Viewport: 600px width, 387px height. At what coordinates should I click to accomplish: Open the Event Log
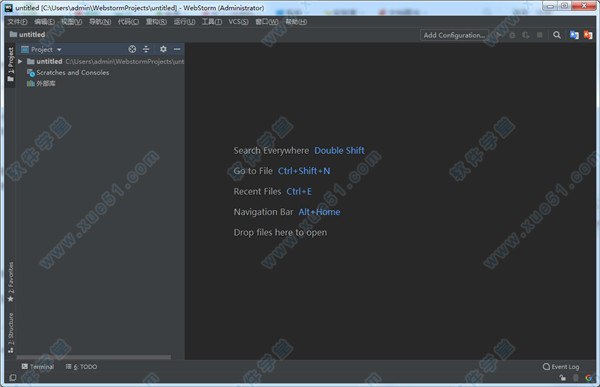pyautogui.click(x=561, y=367)
